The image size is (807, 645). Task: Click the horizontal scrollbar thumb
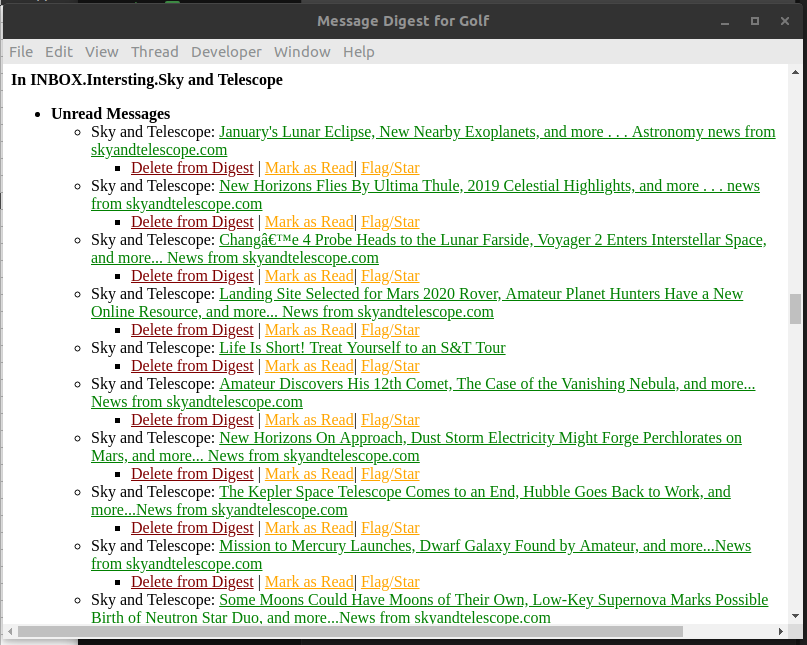(x=350, y=631)
